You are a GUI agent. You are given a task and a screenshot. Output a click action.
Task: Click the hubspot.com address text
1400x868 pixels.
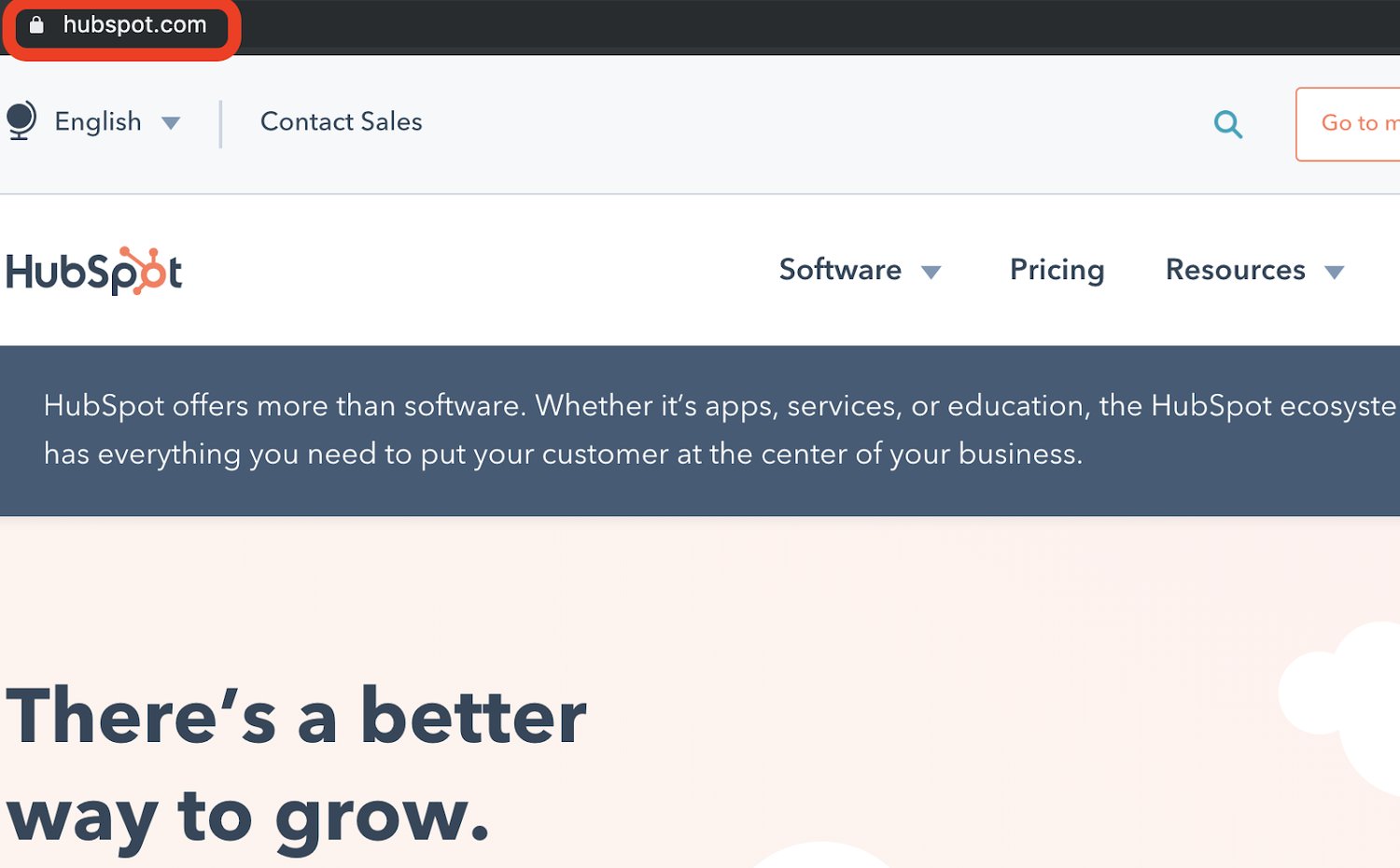point(134,25)
